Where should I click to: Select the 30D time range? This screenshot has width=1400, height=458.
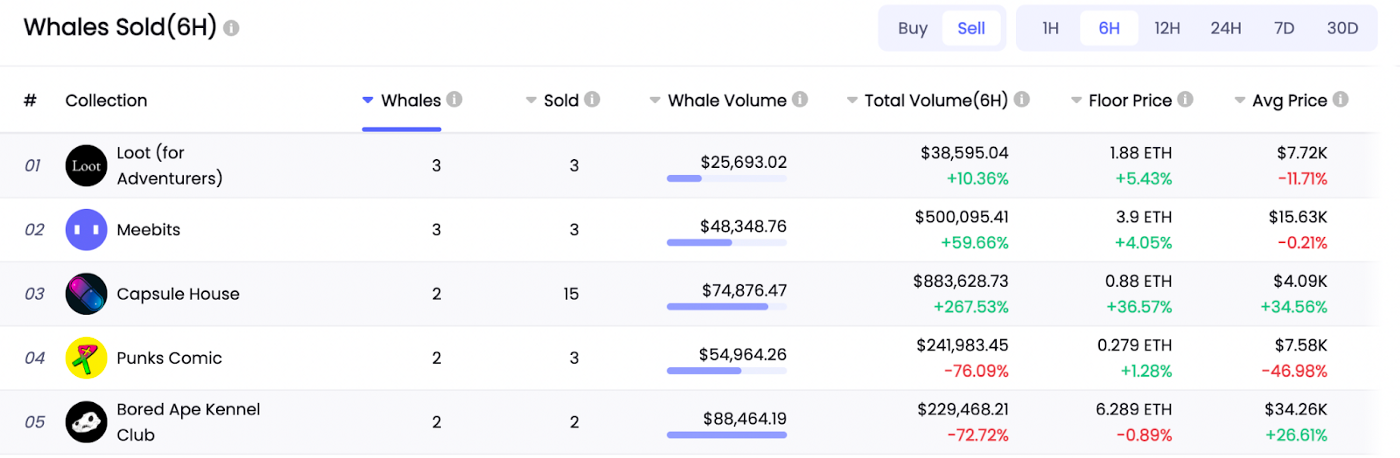[1342, 28]
